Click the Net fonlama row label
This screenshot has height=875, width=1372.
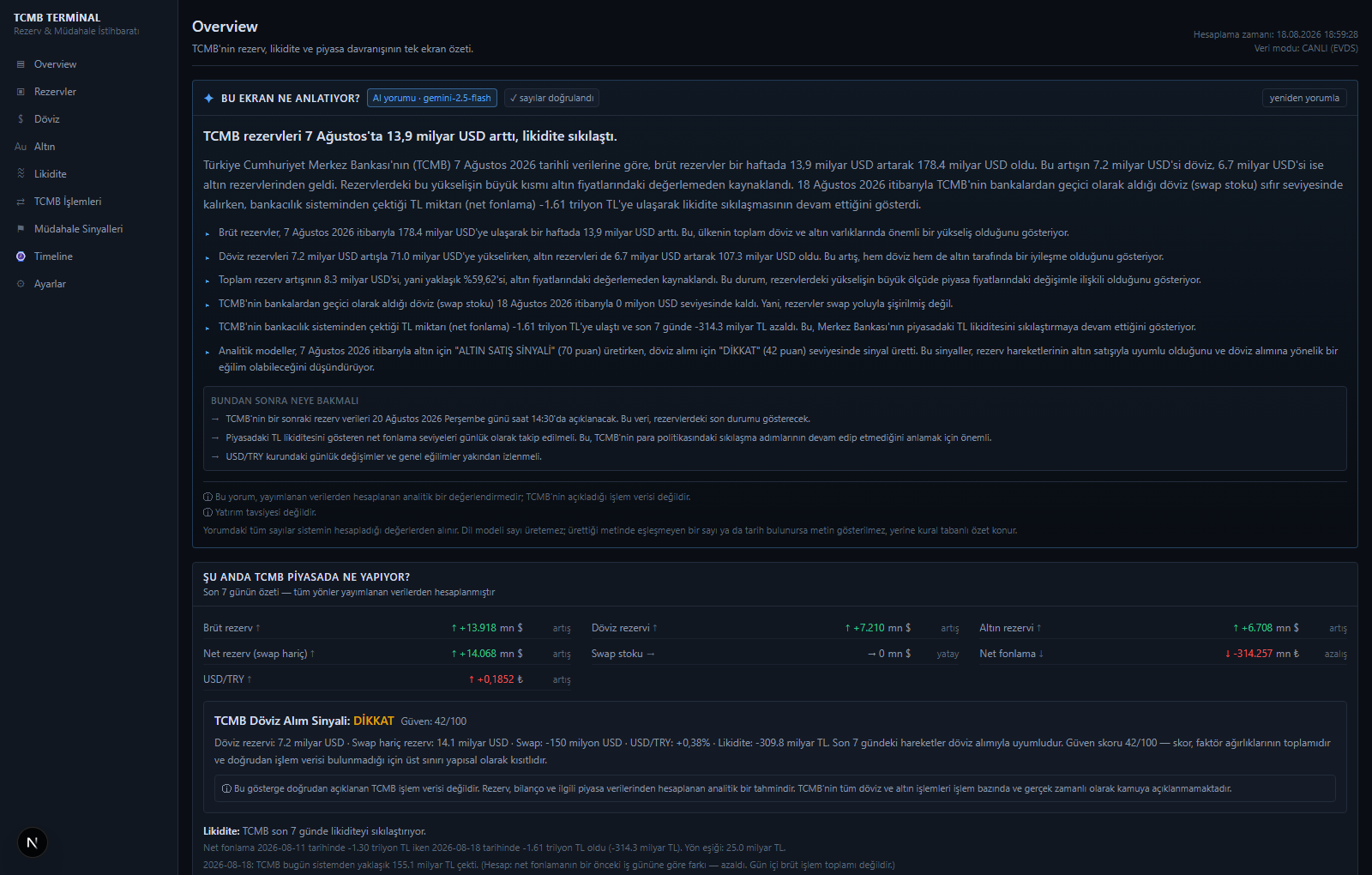click(x=1011, y=654)
